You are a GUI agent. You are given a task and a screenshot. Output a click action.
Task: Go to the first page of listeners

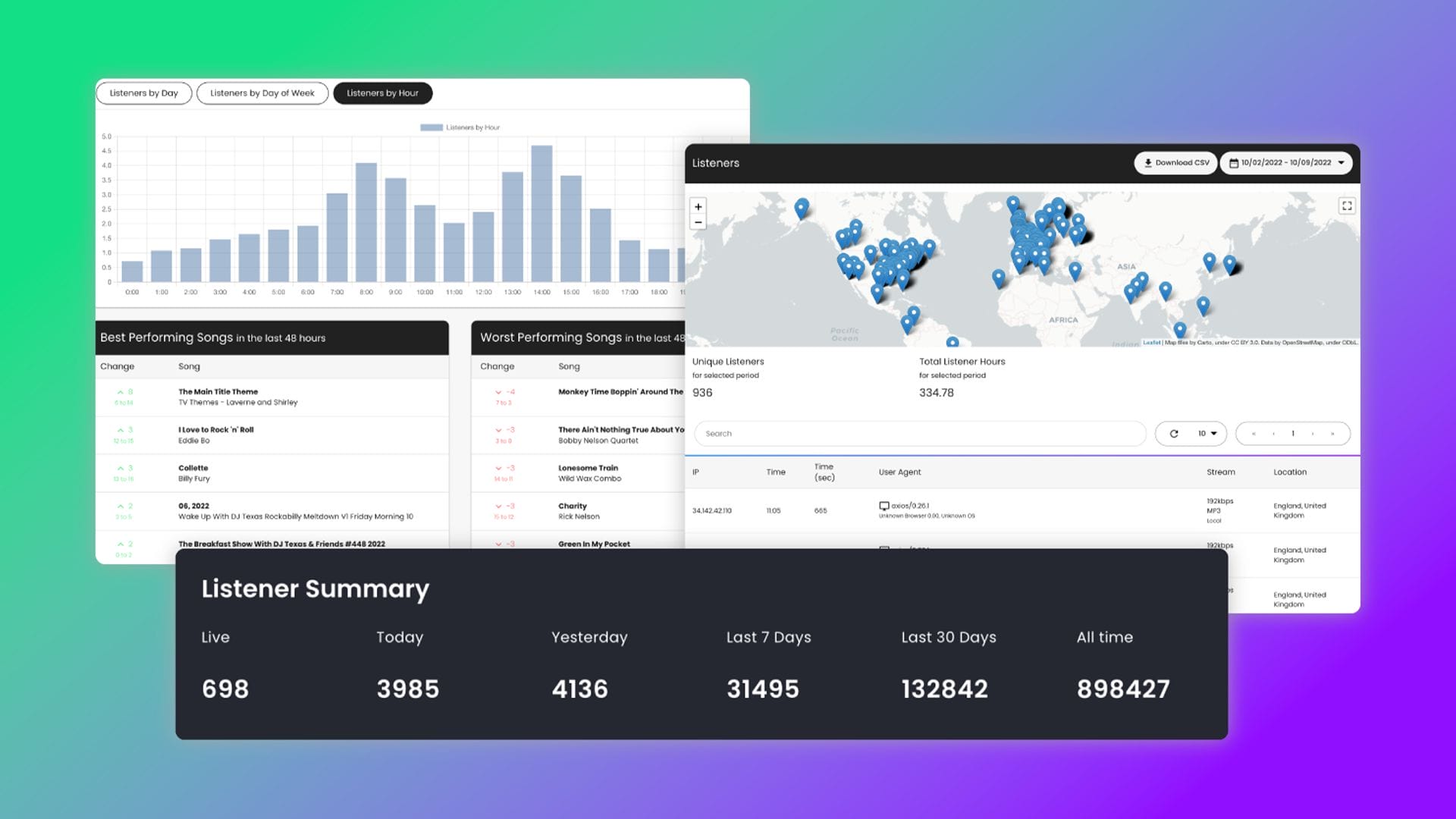[x=1254, y=434]
